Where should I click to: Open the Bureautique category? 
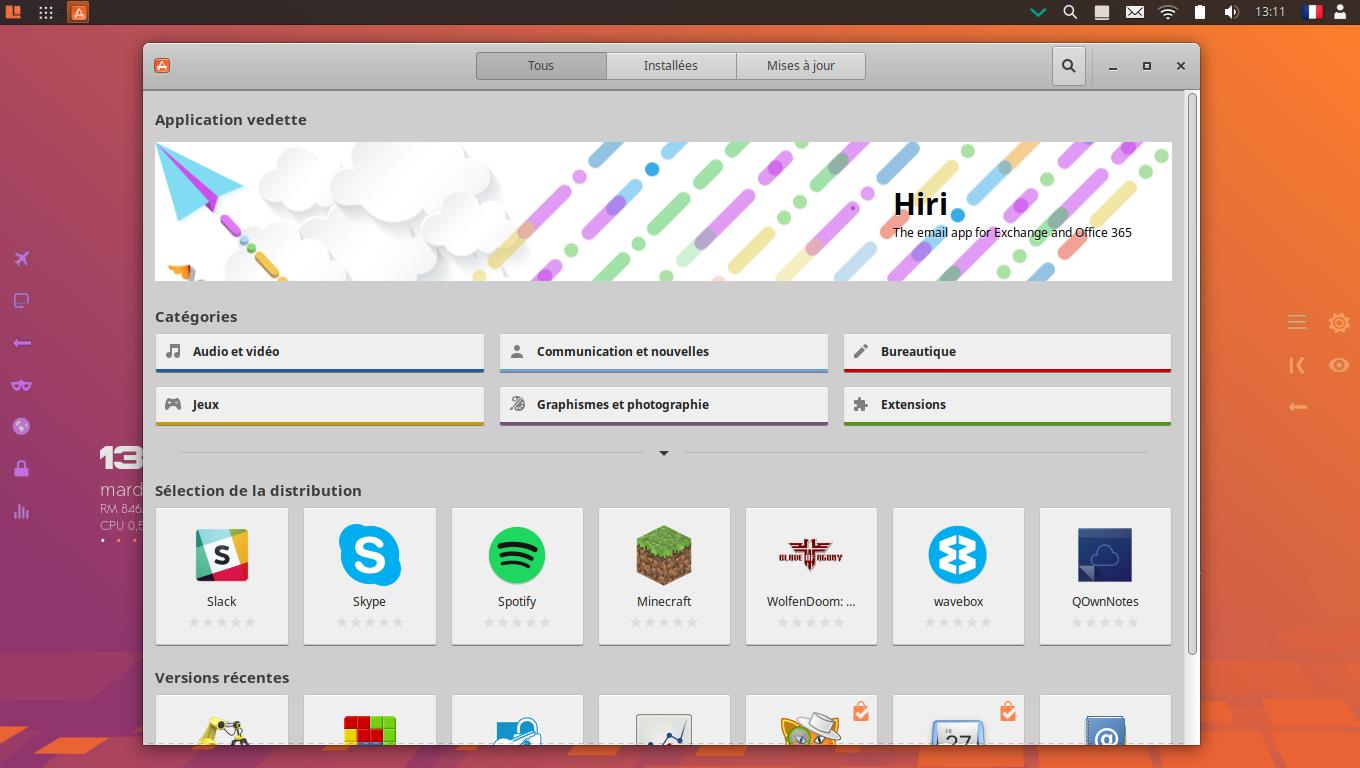point(1007,353)
